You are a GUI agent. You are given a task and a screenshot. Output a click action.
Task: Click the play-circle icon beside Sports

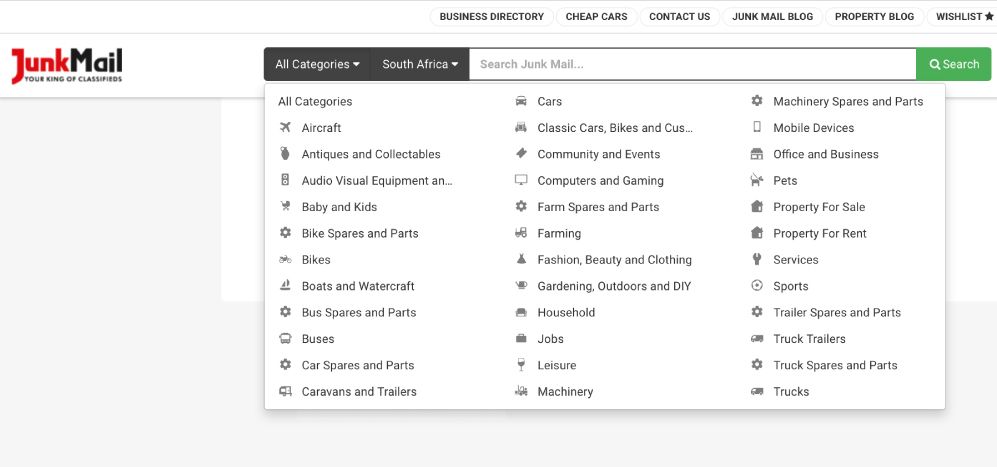point(757,286)
